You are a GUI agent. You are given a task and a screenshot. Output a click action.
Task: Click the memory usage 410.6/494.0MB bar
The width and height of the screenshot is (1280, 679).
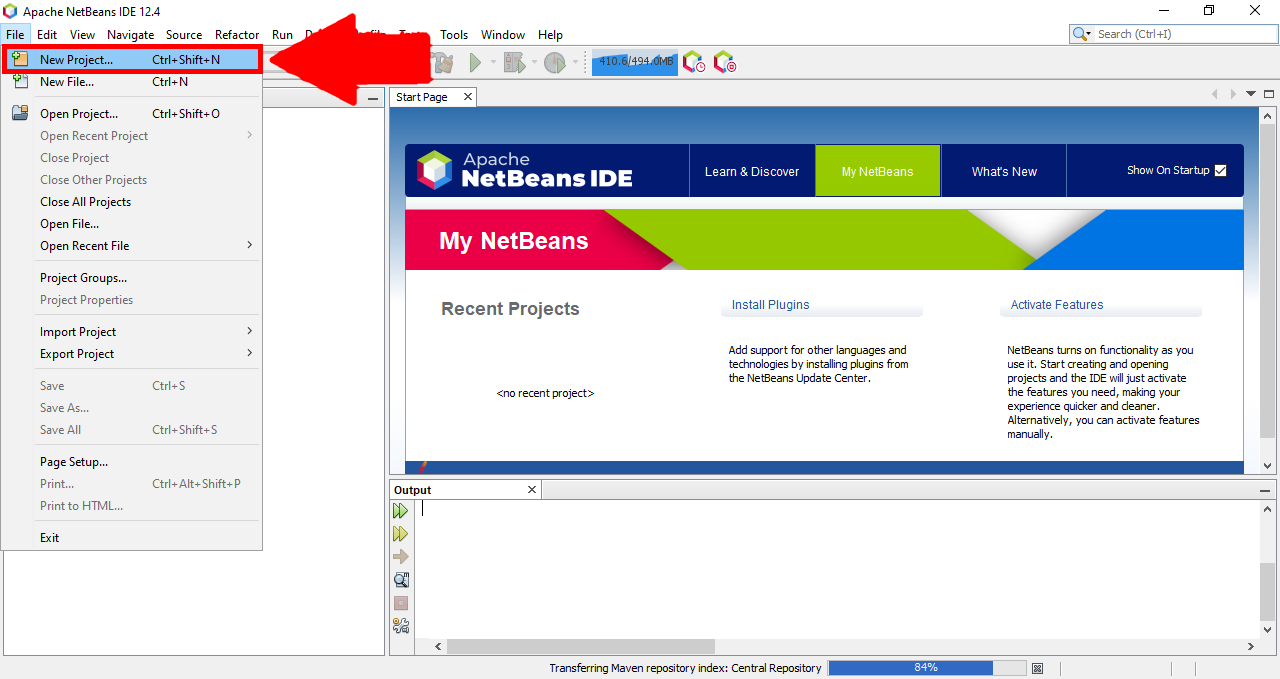coord(636,62)
